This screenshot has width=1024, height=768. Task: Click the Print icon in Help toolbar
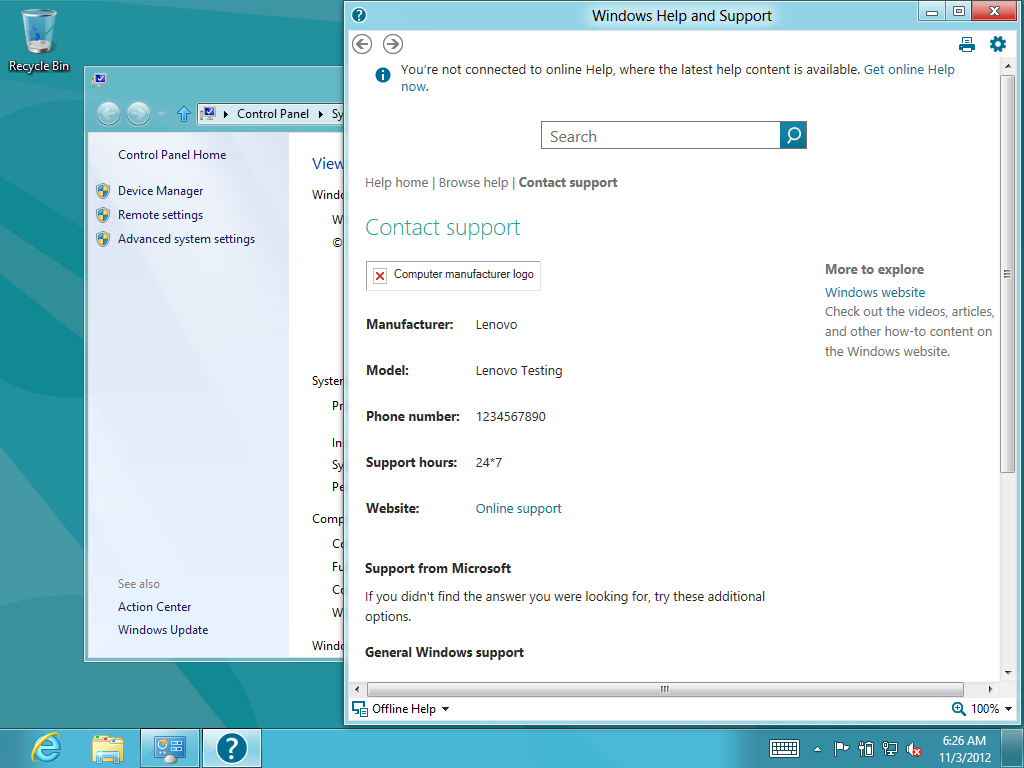(966, 44)
